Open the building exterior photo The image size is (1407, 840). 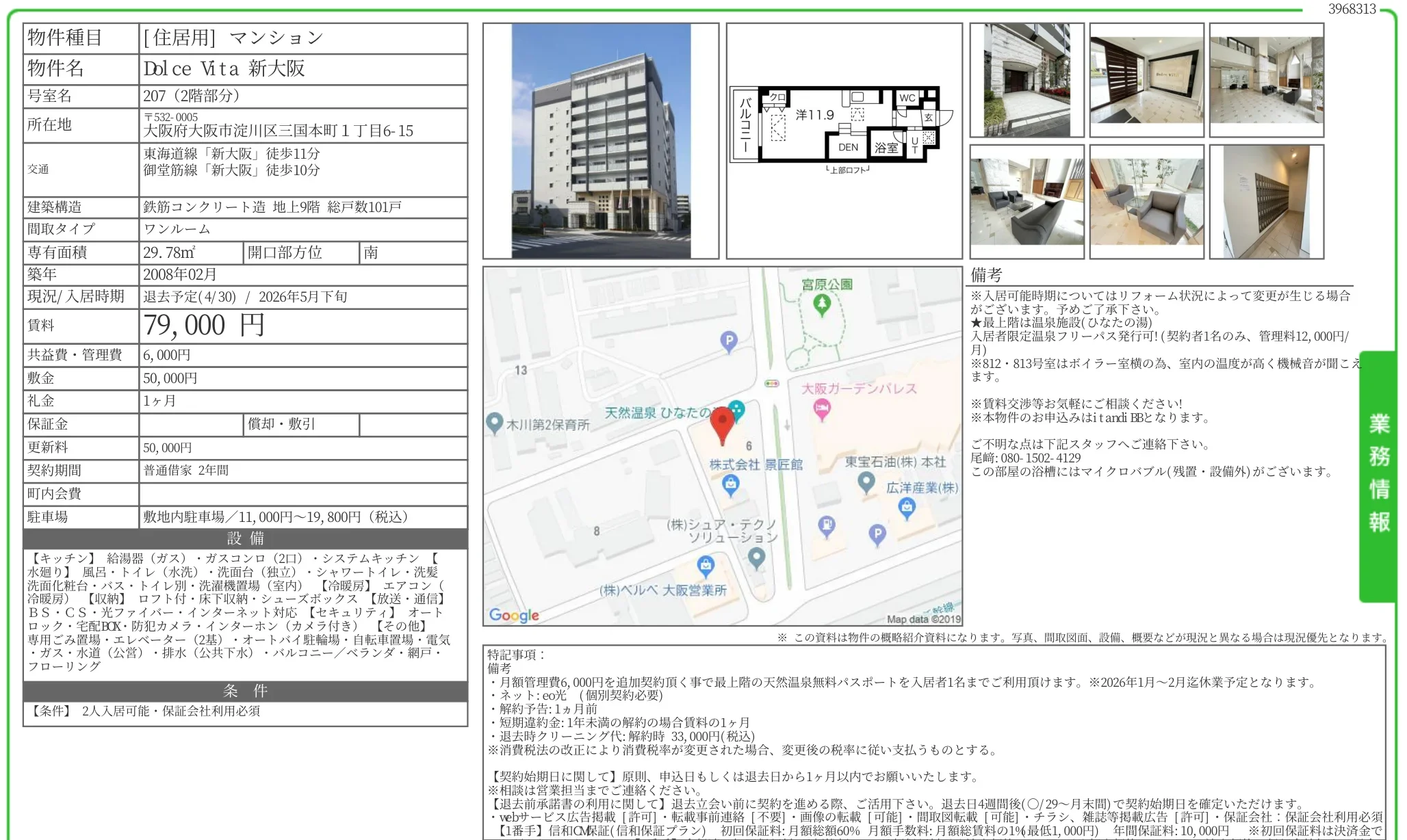pos(601,141)
